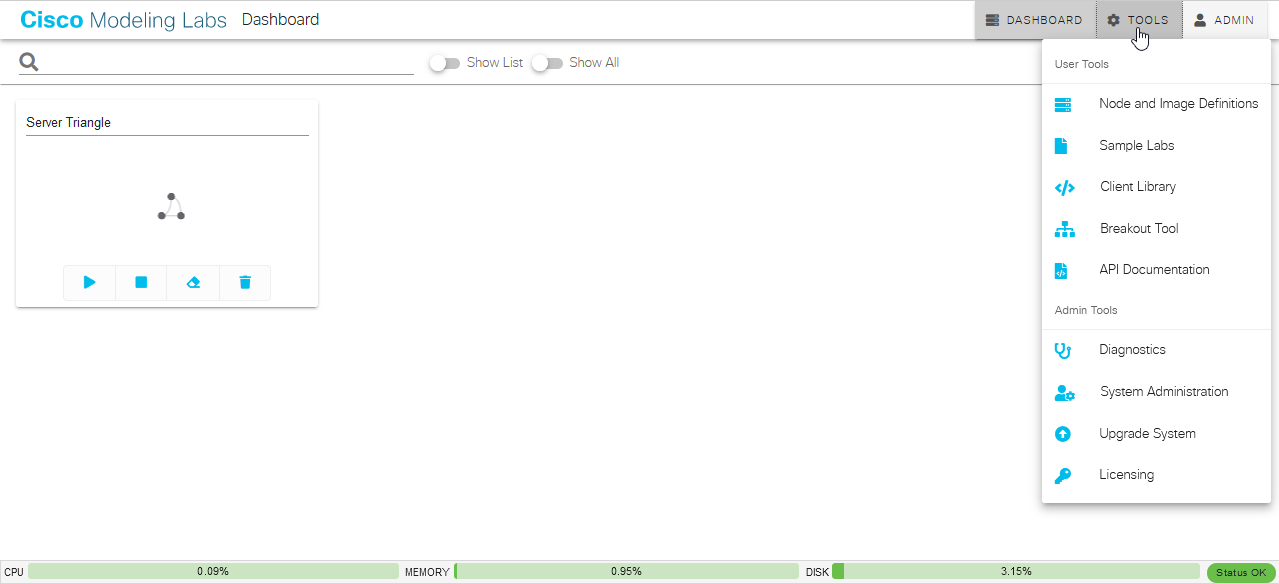Open System Administration
Screen dimensions: 1279x584
pyautogui.click(x=1164, y=391)
